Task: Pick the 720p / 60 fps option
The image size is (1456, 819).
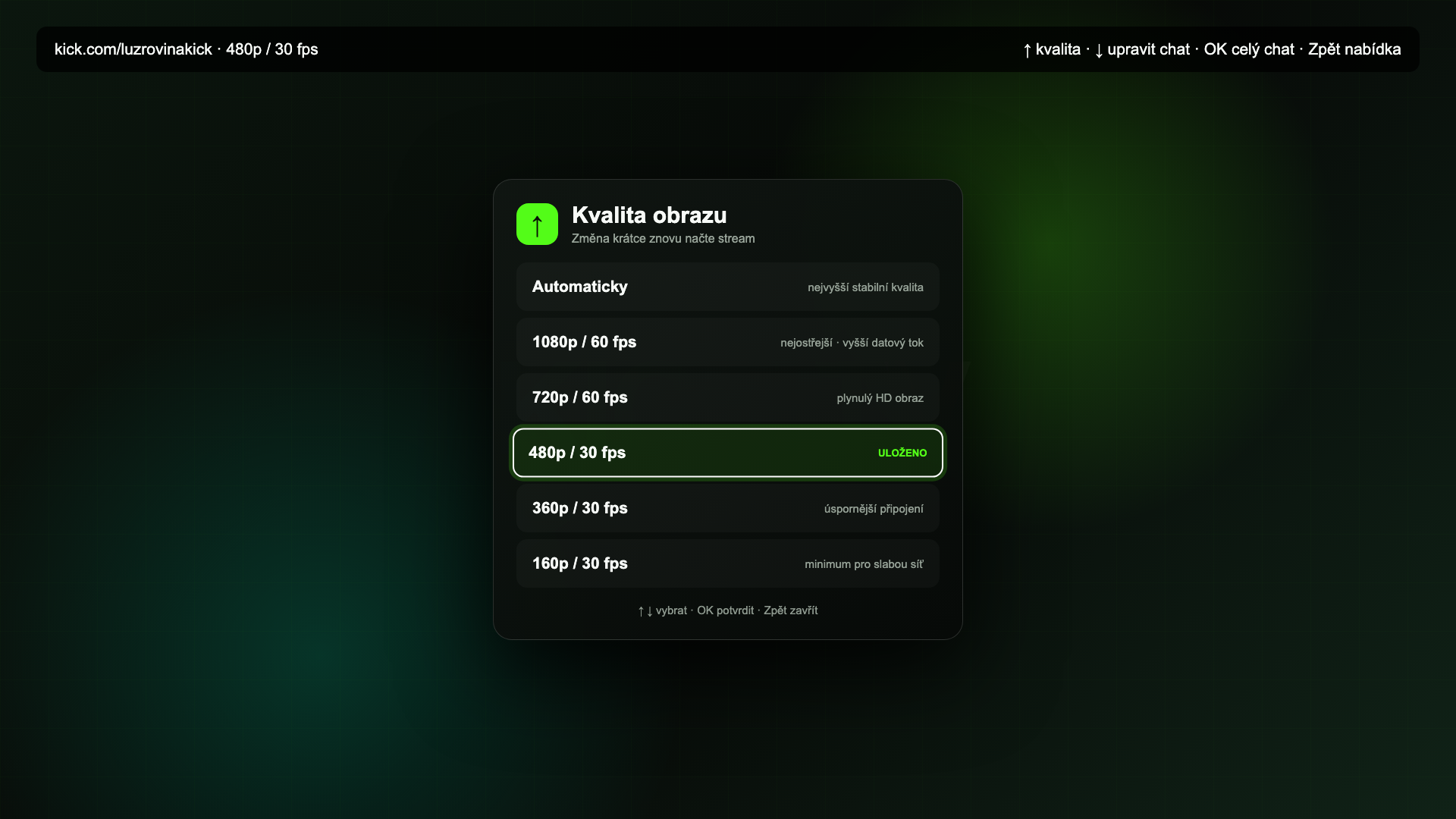Action: pos(728,397)
